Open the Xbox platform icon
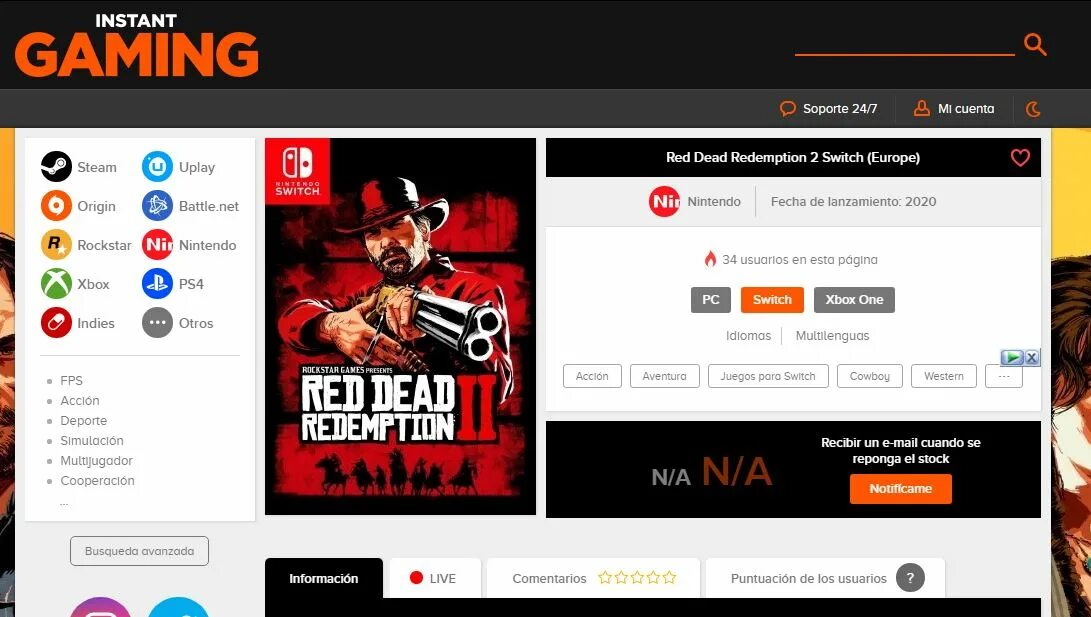1091x617 pixels. click(56, 284)
